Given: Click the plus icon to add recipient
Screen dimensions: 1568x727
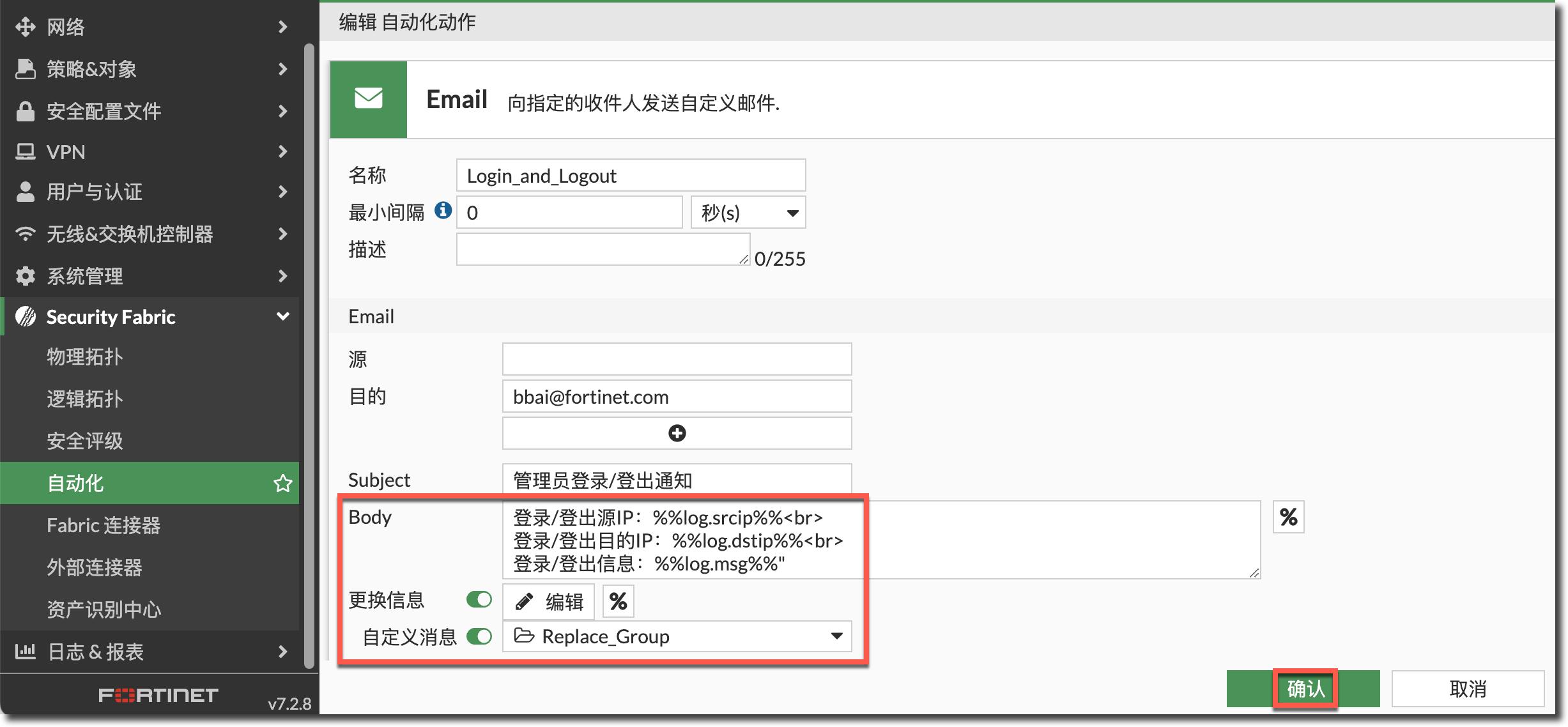Looking at the screenshot, I should [x=677, y=433].
